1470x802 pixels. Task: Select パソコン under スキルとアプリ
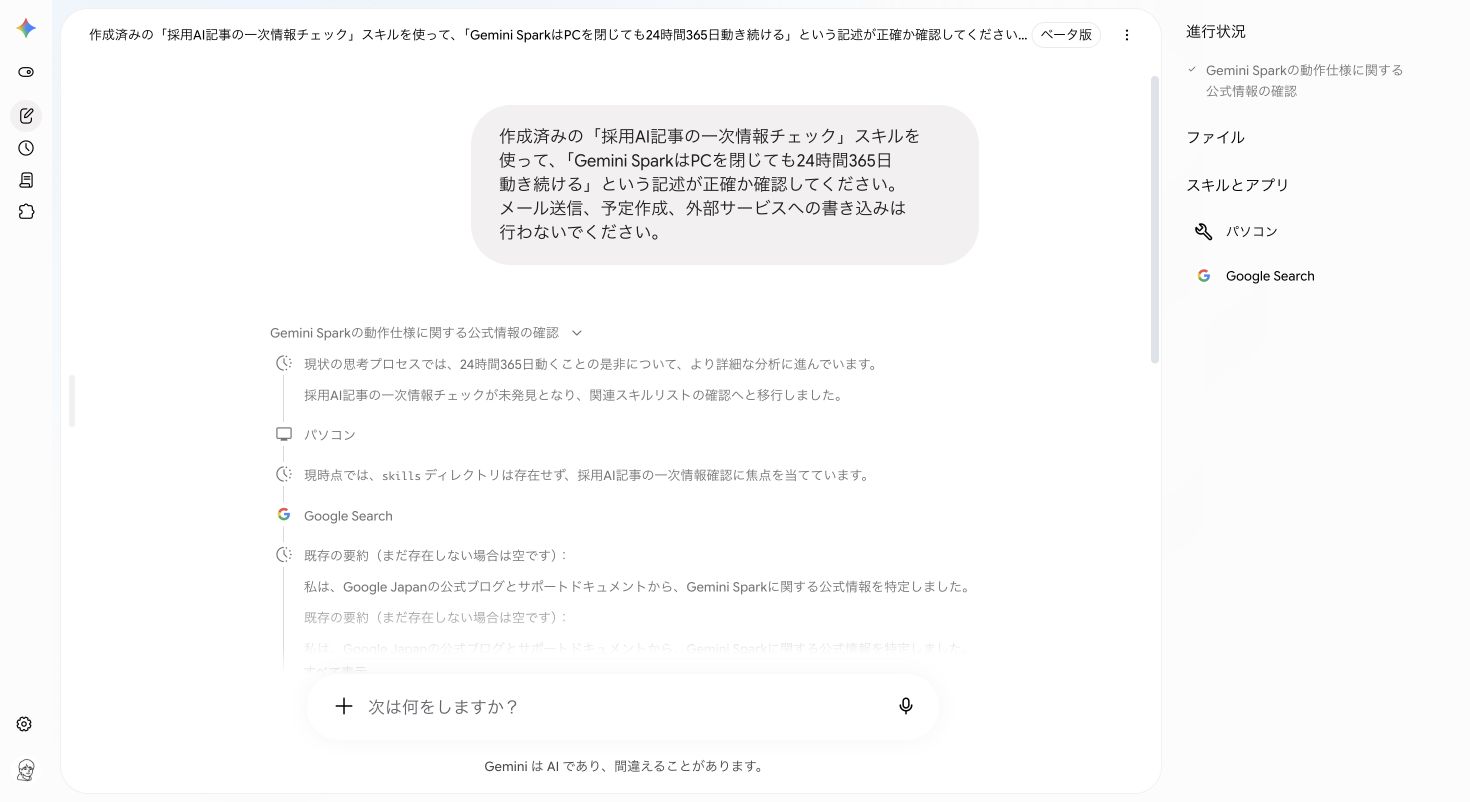coord(1252,231)
